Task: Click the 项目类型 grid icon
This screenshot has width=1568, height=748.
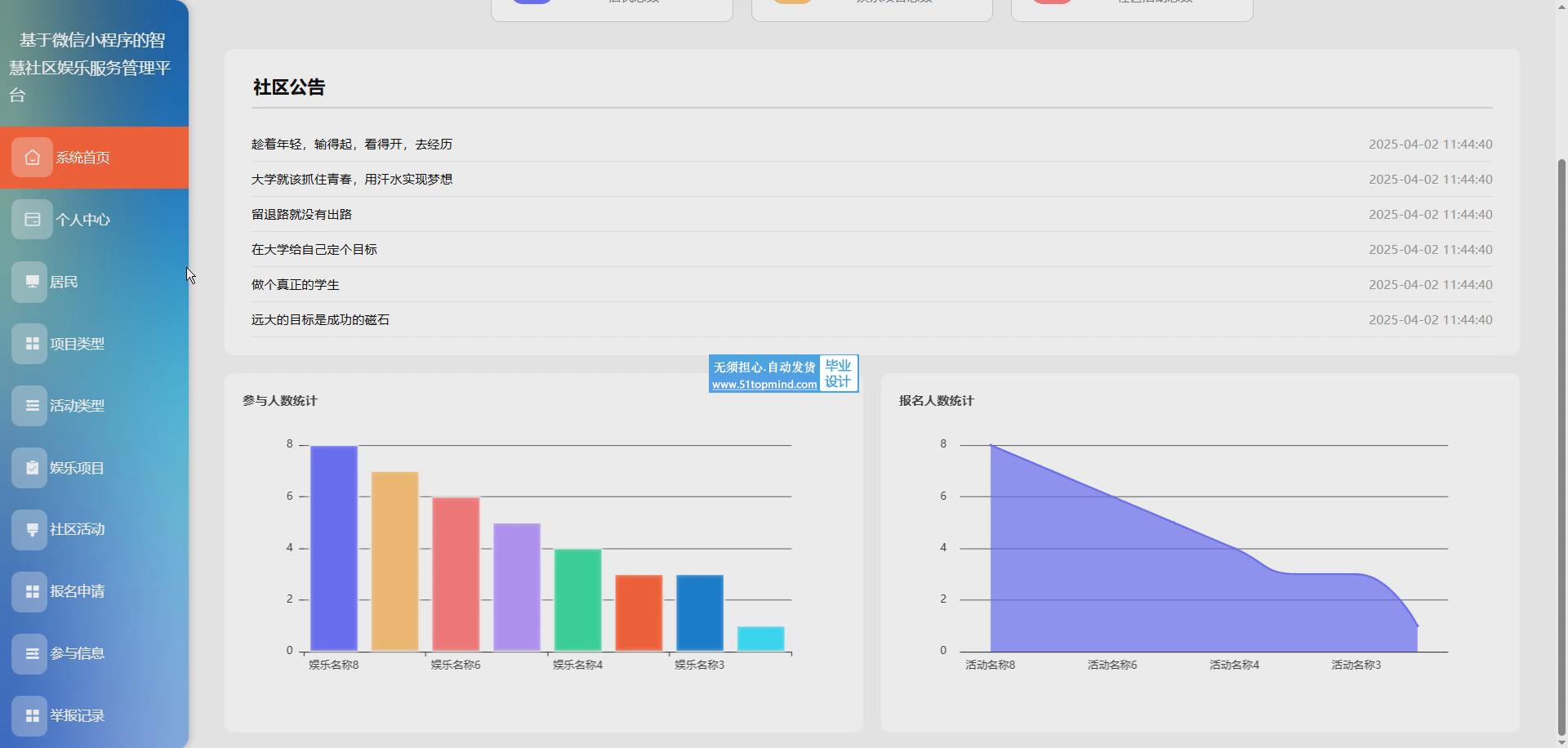Action: pos(31,344)
